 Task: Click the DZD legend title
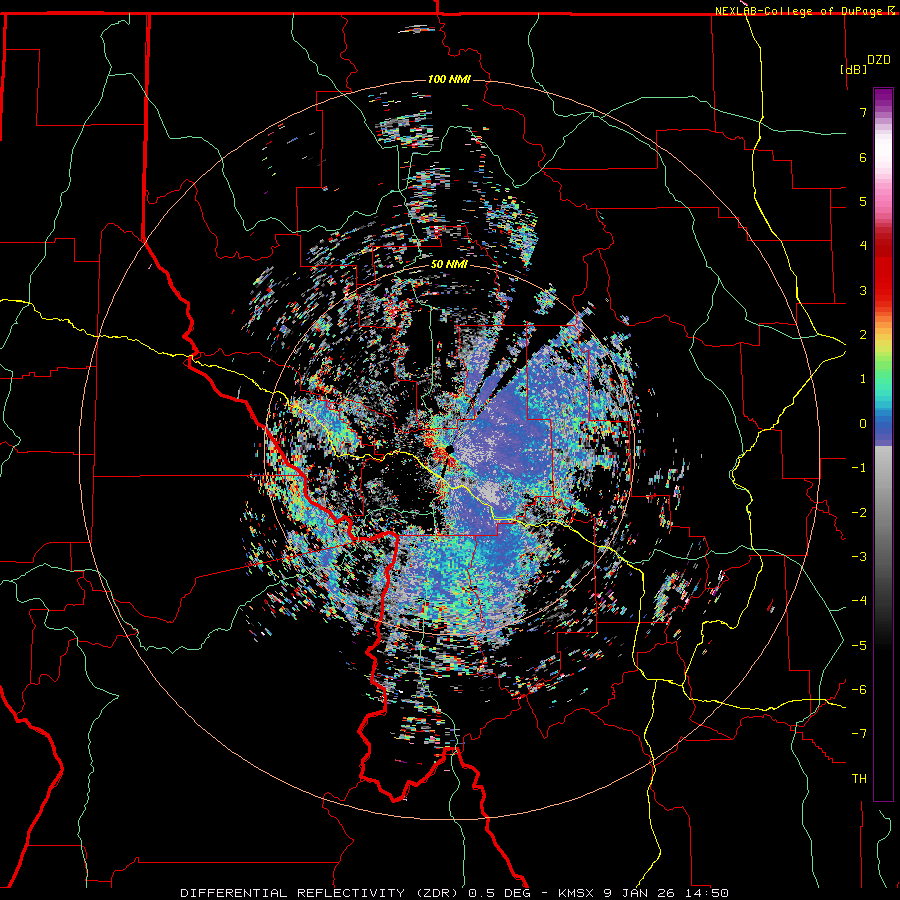tap(879, 60)
